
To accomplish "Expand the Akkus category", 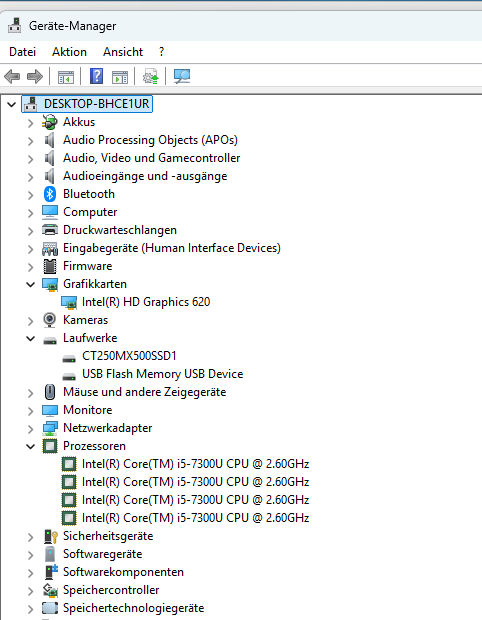I will pos(30,123).
